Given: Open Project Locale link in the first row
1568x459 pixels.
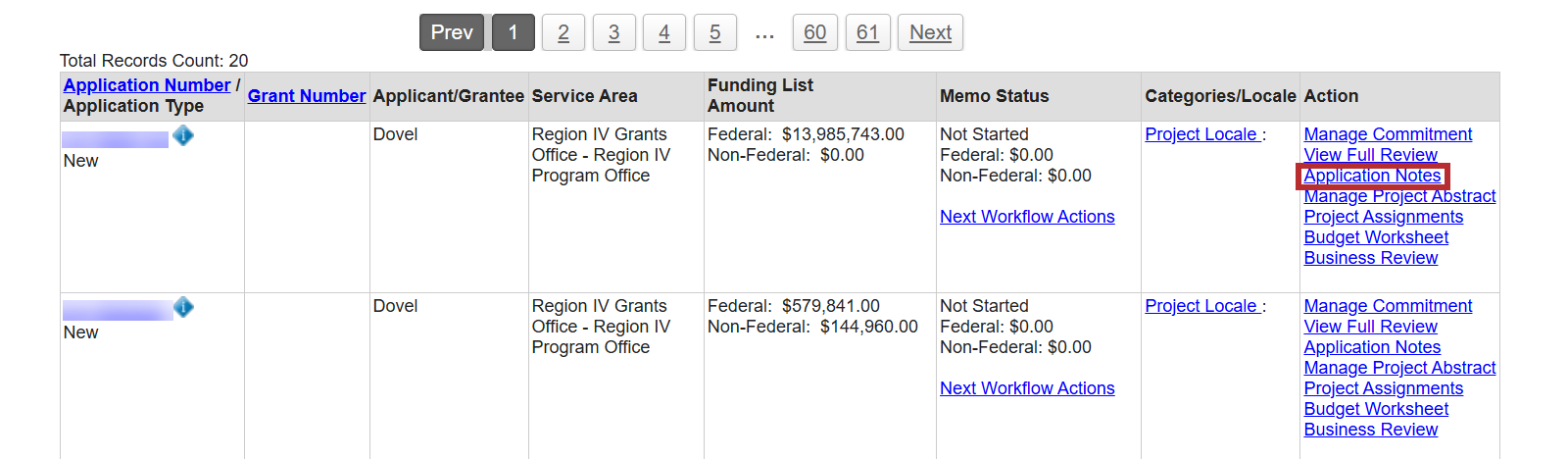Looking at the screenshot, I should (1201, 134).
